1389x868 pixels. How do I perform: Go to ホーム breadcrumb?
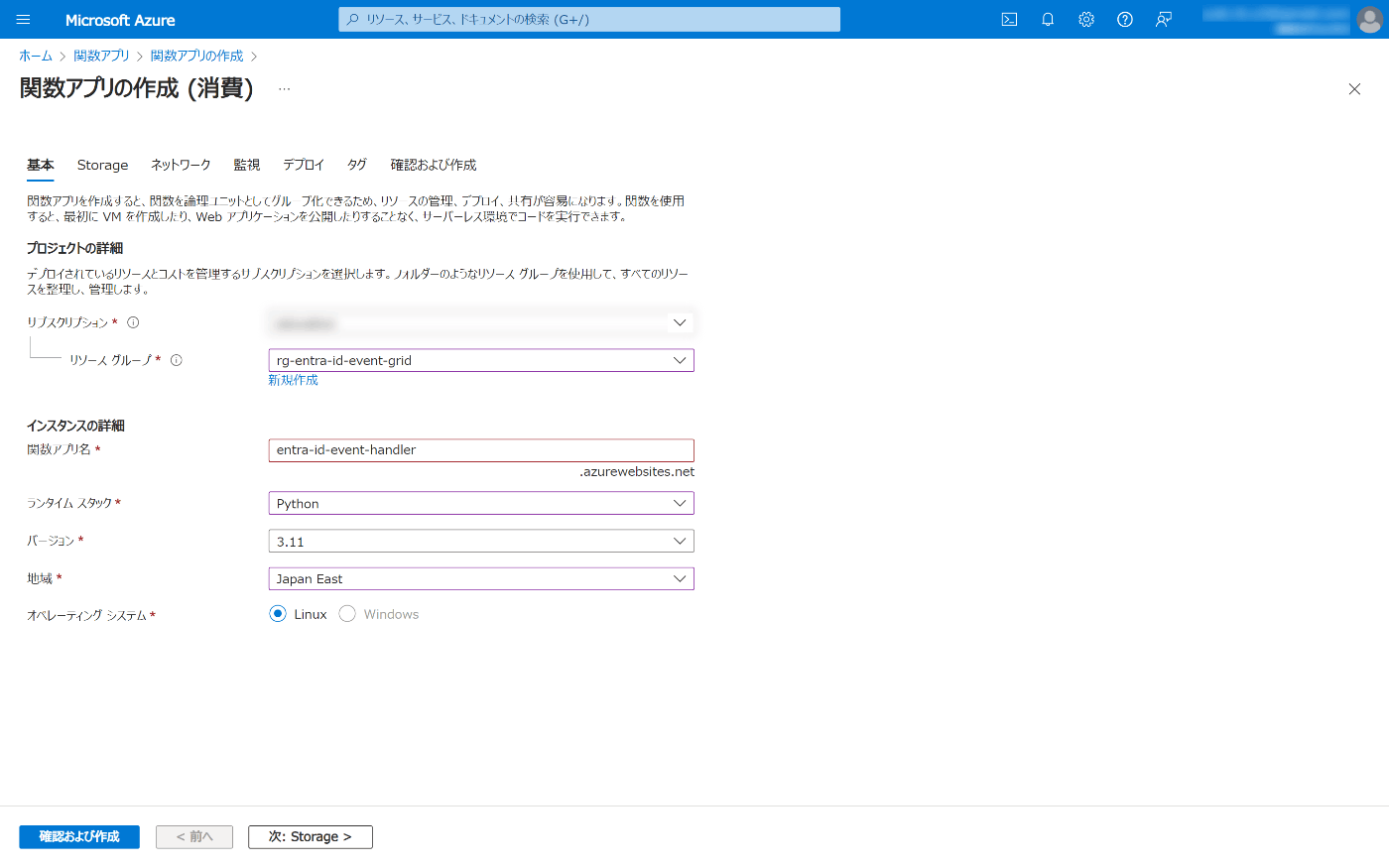36,57
